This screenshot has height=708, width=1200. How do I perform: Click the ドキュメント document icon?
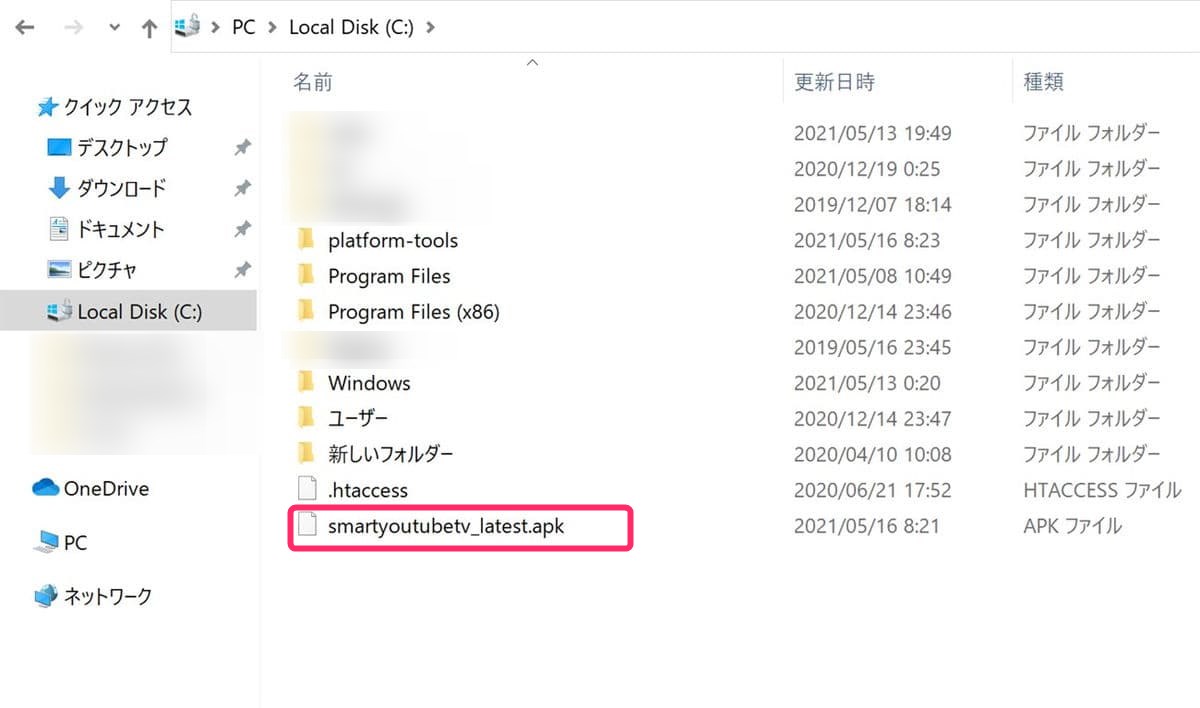pyautogui.click(x=59, y=228)
